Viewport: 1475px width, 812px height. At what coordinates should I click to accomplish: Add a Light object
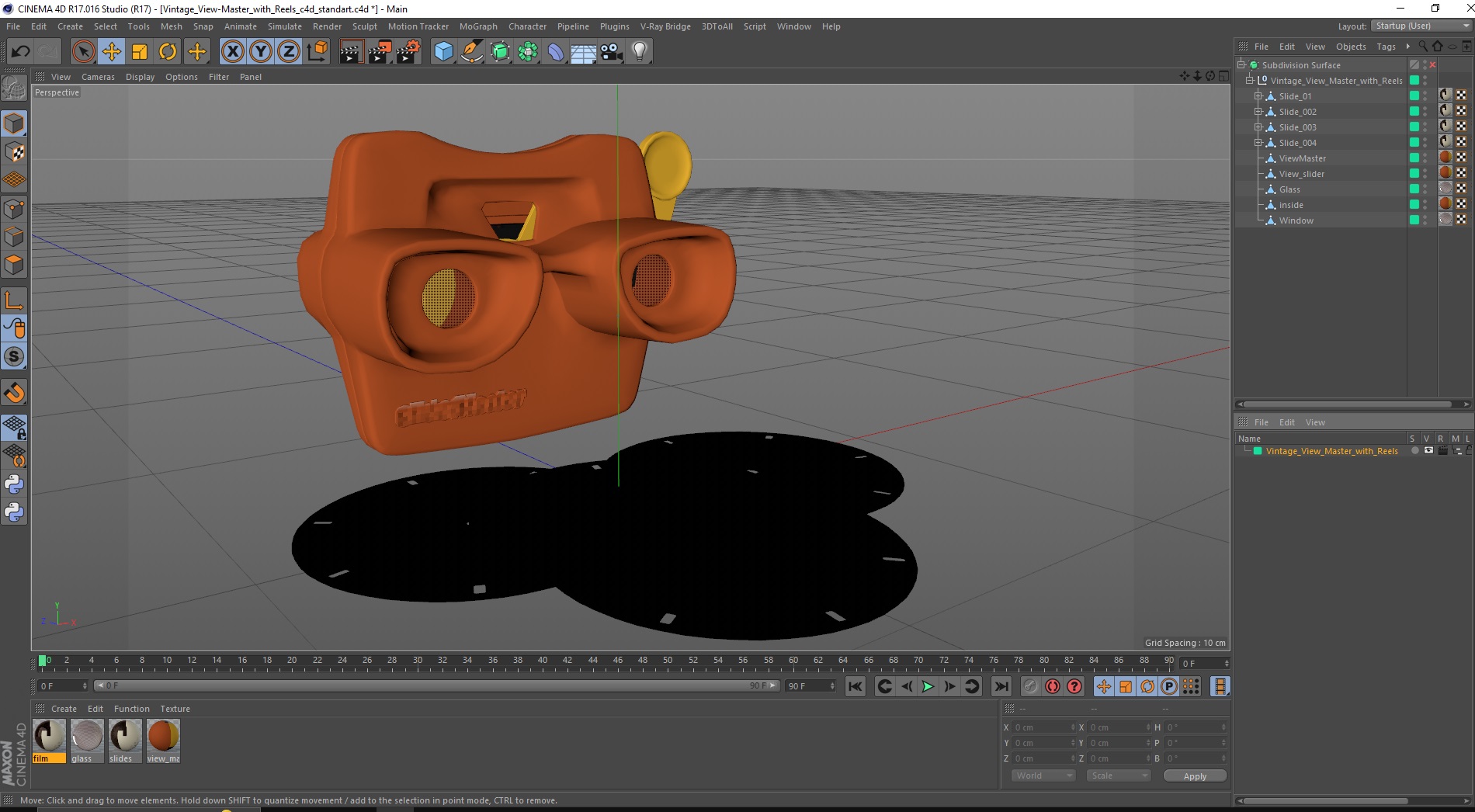(x=640, y=52)
